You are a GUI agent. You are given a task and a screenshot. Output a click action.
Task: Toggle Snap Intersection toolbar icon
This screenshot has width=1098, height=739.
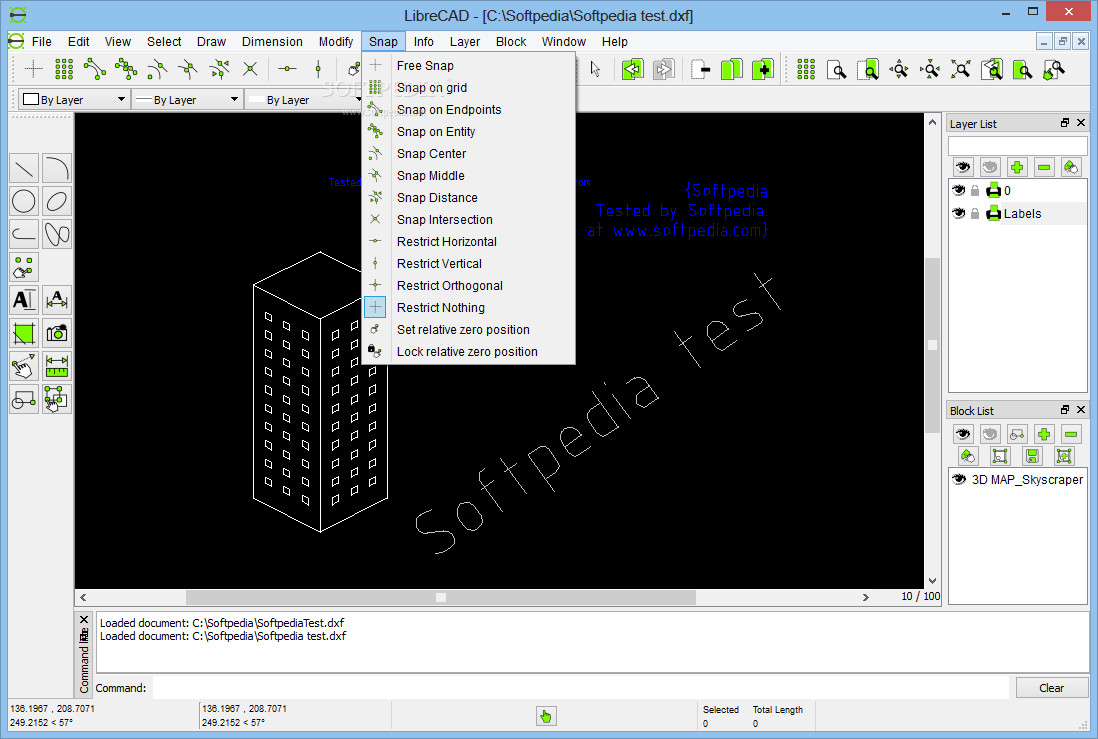click(250, 69)
